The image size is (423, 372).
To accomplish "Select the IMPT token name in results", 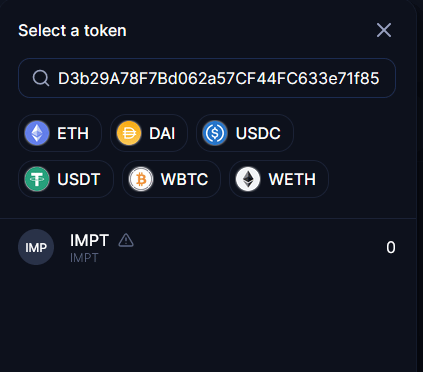I will coord(89,240).
